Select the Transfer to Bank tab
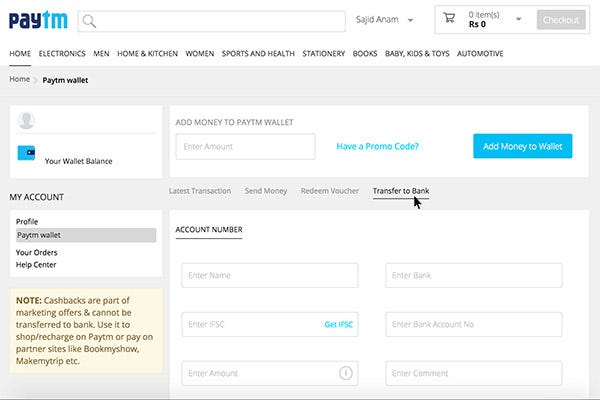The height and width of the screenshot is (400, 600). coord(401,191)
